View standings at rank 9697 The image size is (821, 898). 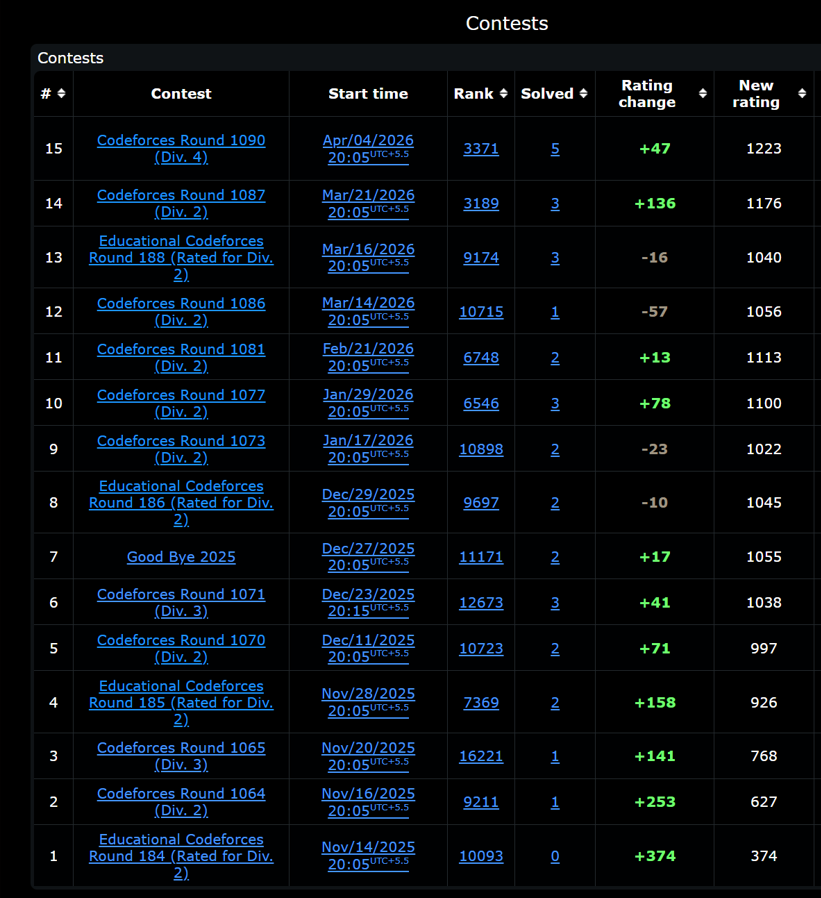481,503
